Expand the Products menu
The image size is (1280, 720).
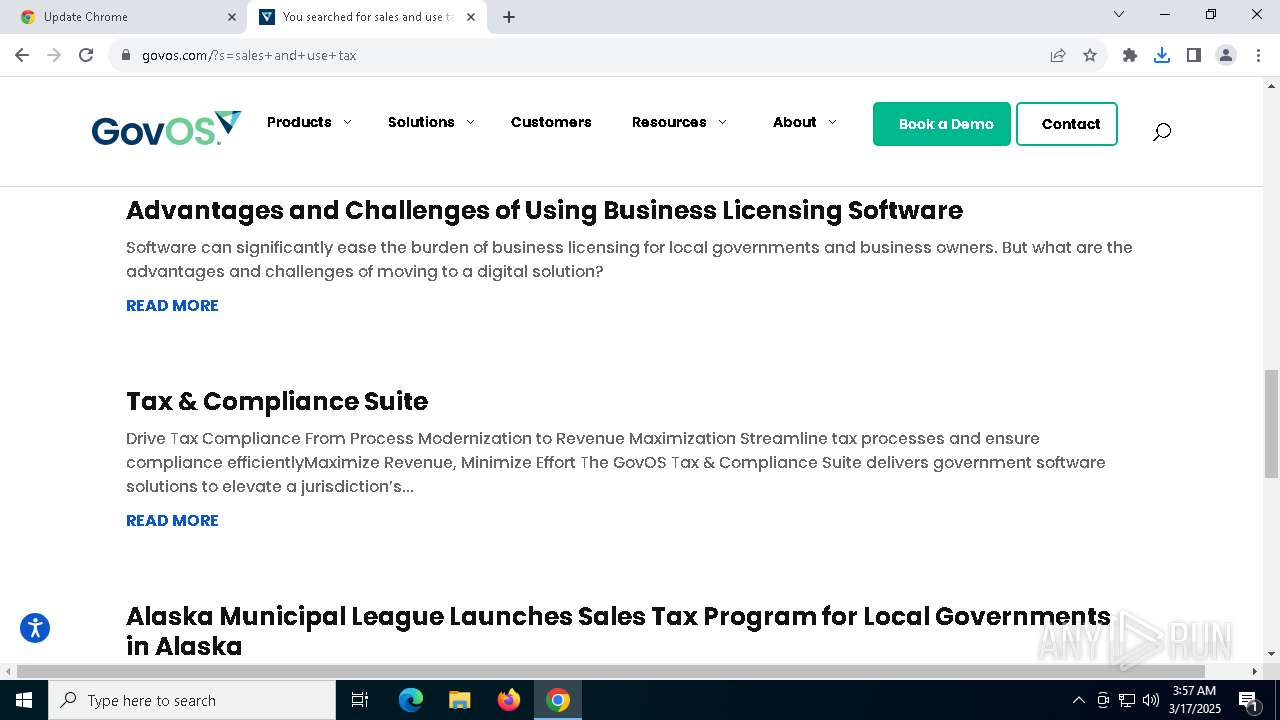click(x=309, y=122)
